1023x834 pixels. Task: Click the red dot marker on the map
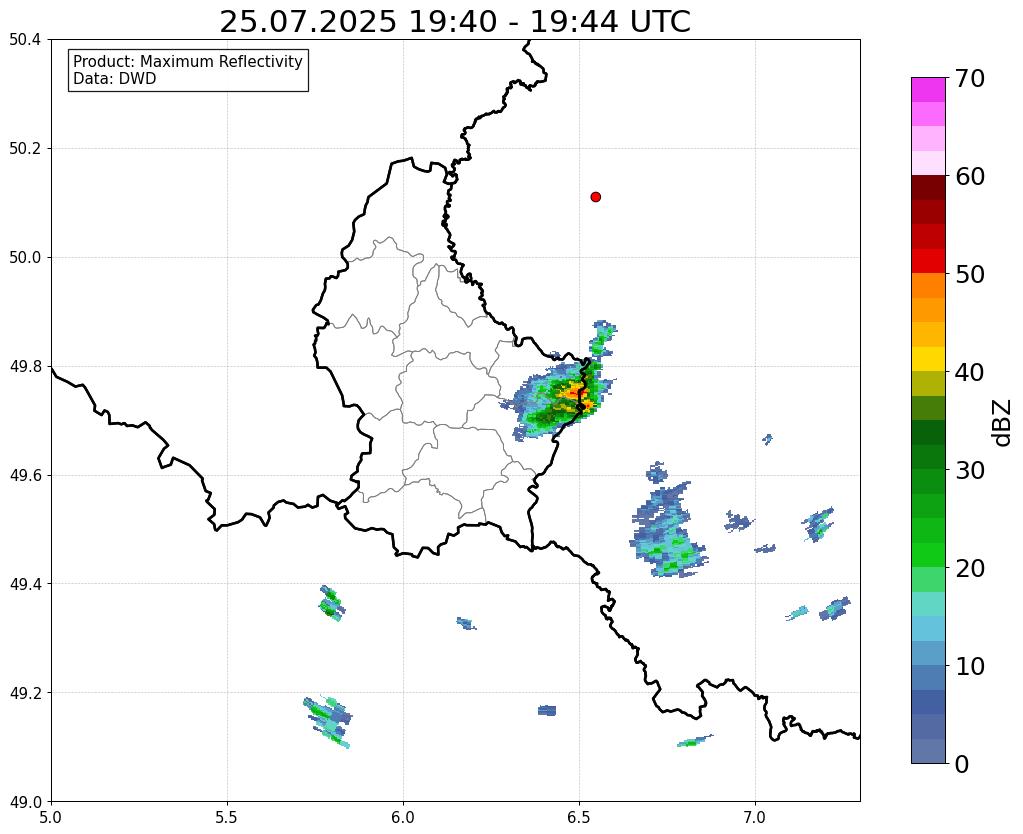point(595,197)
